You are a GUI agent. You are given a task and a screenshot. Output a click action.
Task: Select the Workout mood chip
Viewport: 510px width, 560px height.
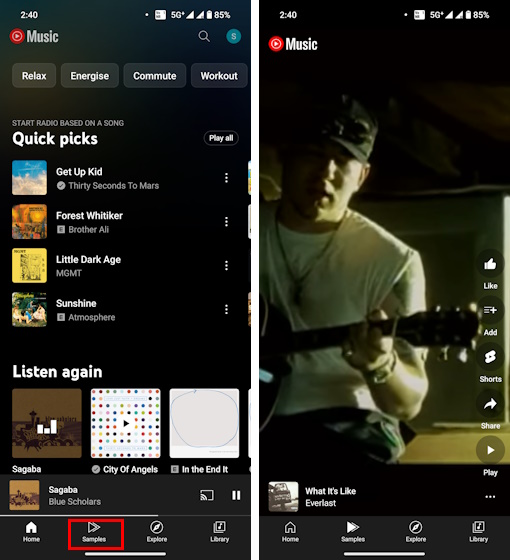tap(219, 76)
